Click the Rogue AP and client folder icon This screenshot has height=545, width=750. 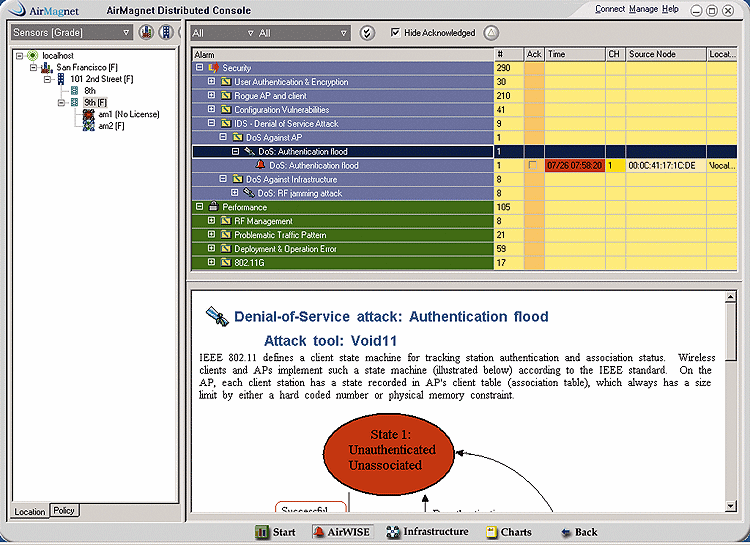point(226,96)
